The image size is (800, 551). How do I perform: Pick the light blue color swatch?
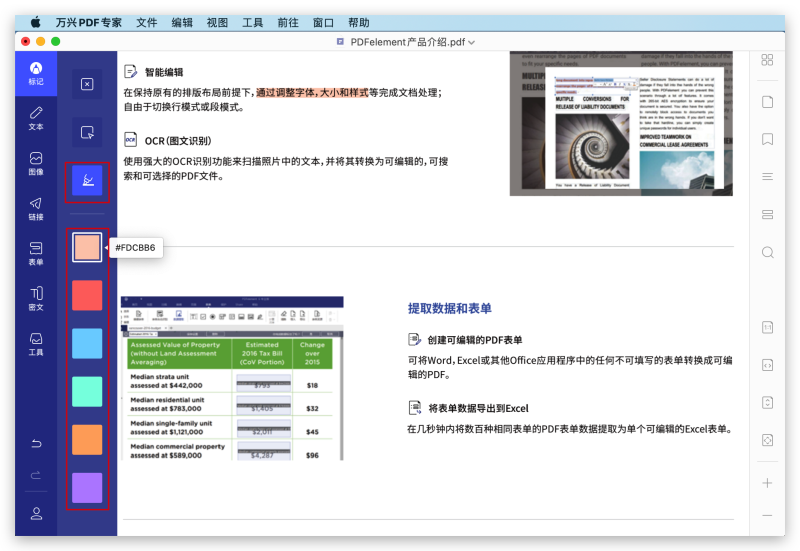click(x=87, y=343)
